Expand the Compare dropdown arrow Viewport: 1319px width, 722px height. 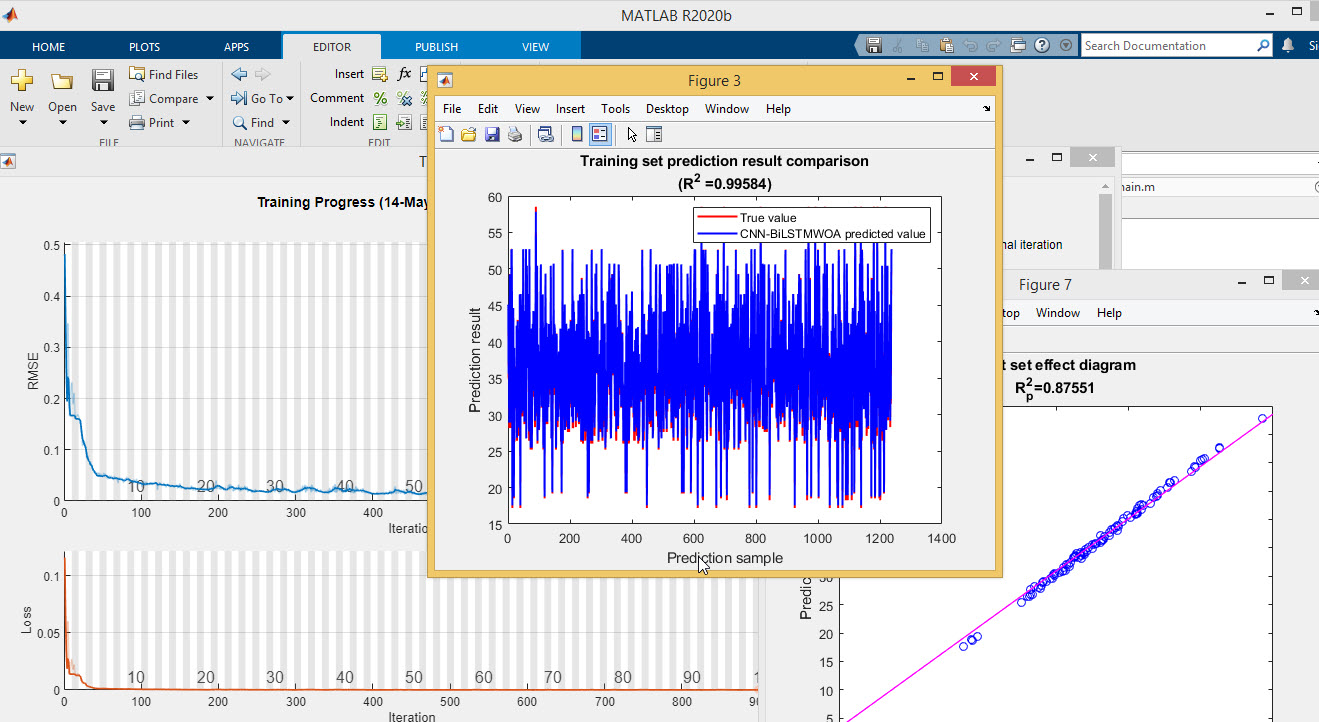point(209,98)
